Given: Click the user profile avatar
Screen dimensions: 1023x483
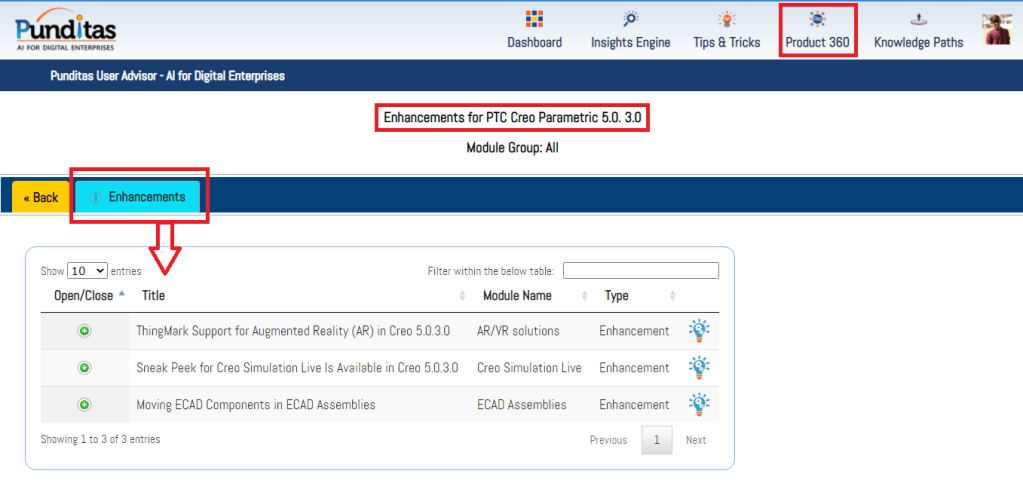Looking at the screenshot, I should 997,30.
